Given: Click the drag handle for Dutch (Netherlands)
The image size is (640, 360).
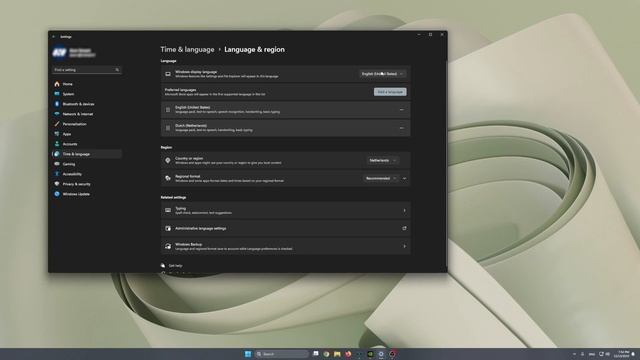Looking at the screenshot, I should [x=168, y=128].
